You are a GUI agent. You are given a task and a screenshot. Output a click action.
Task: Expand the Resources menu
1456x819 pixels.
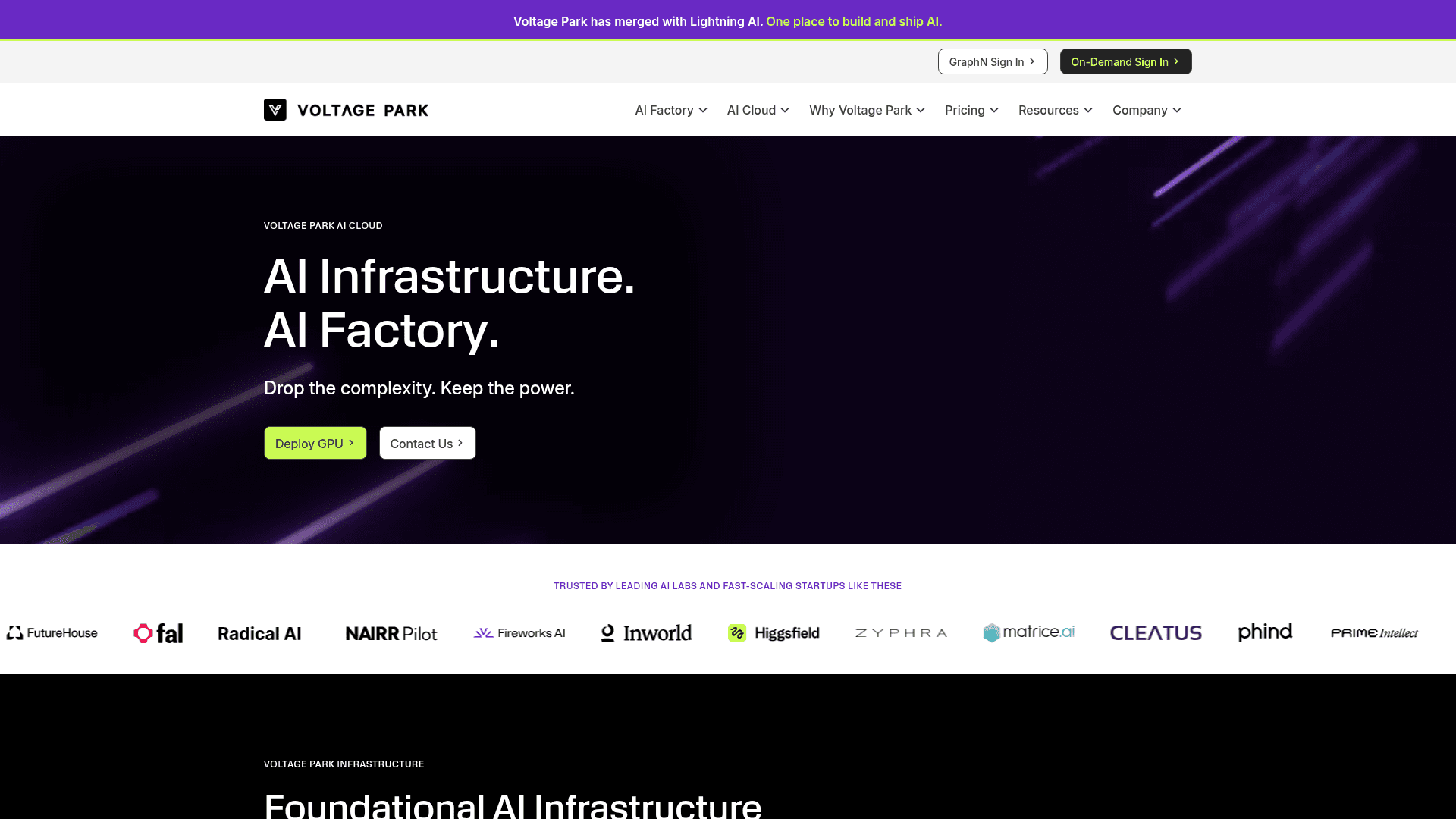point(1056,110)
